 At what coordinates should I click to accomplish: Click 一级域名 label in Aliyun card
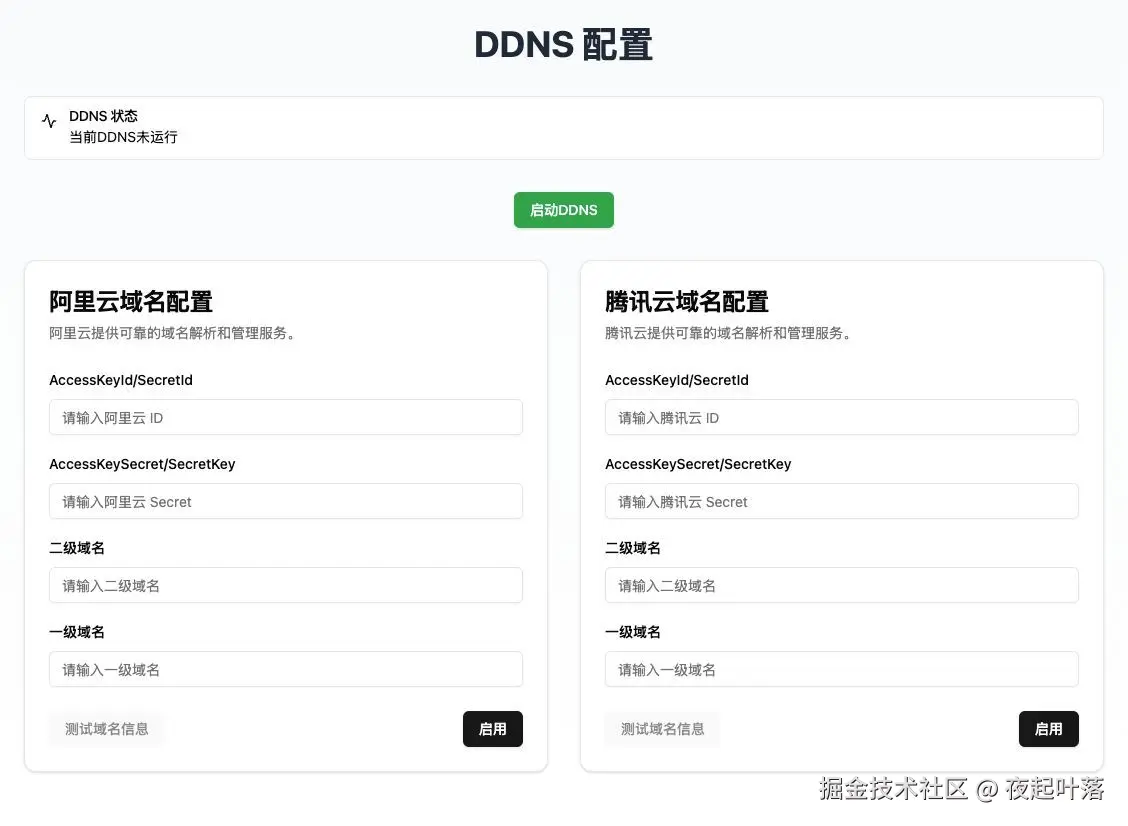[77, 632]
